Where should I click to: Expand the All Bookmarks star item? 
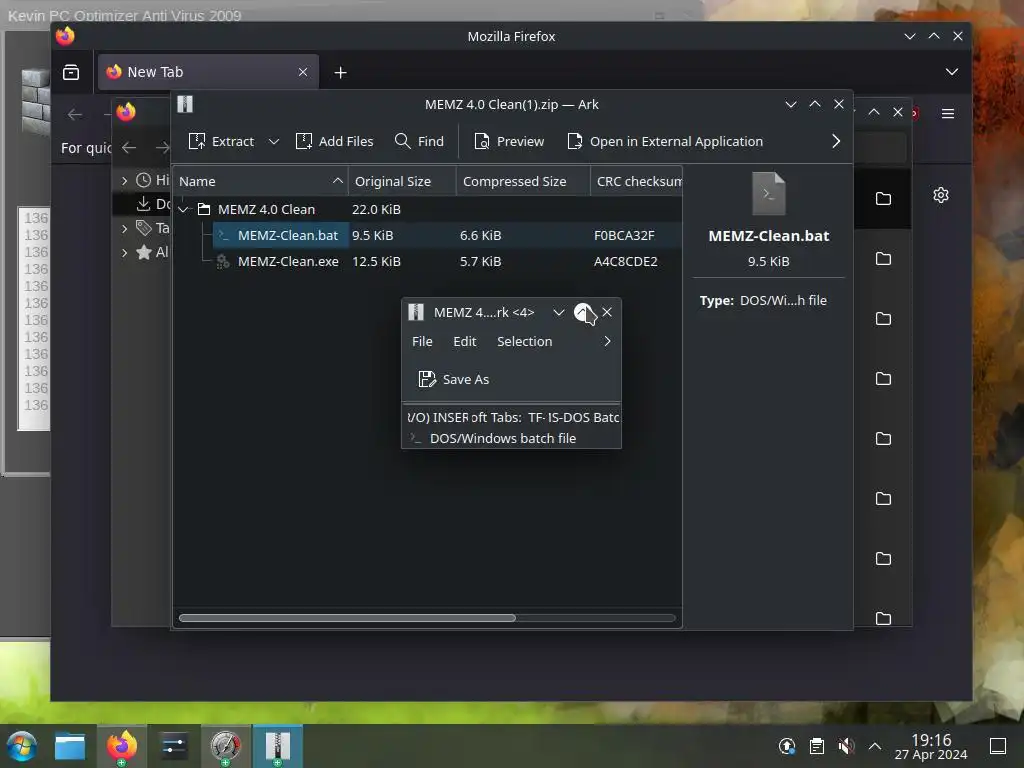click(125, 253)
